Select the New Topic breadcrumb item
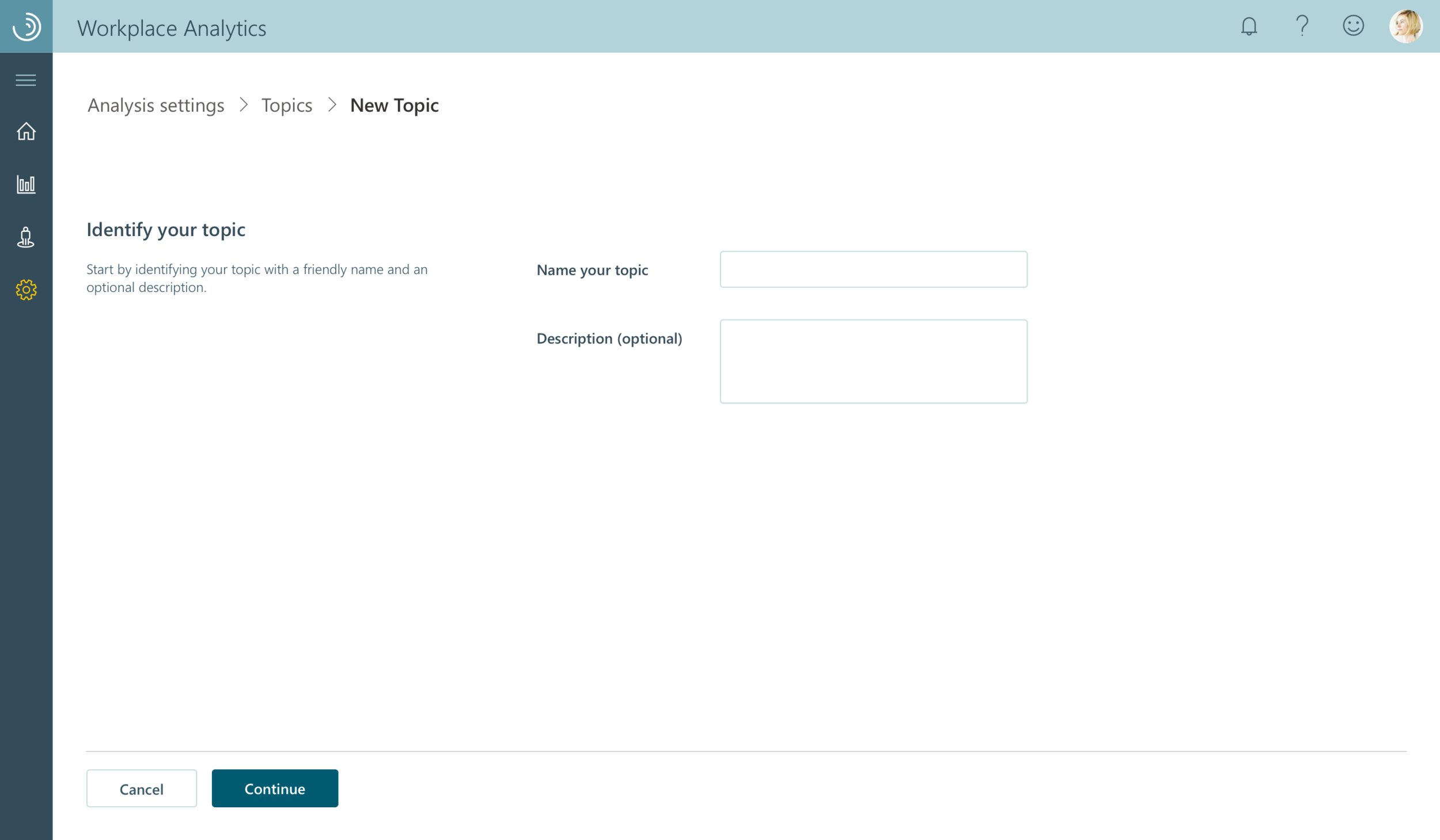 click(x=395, y=105)
